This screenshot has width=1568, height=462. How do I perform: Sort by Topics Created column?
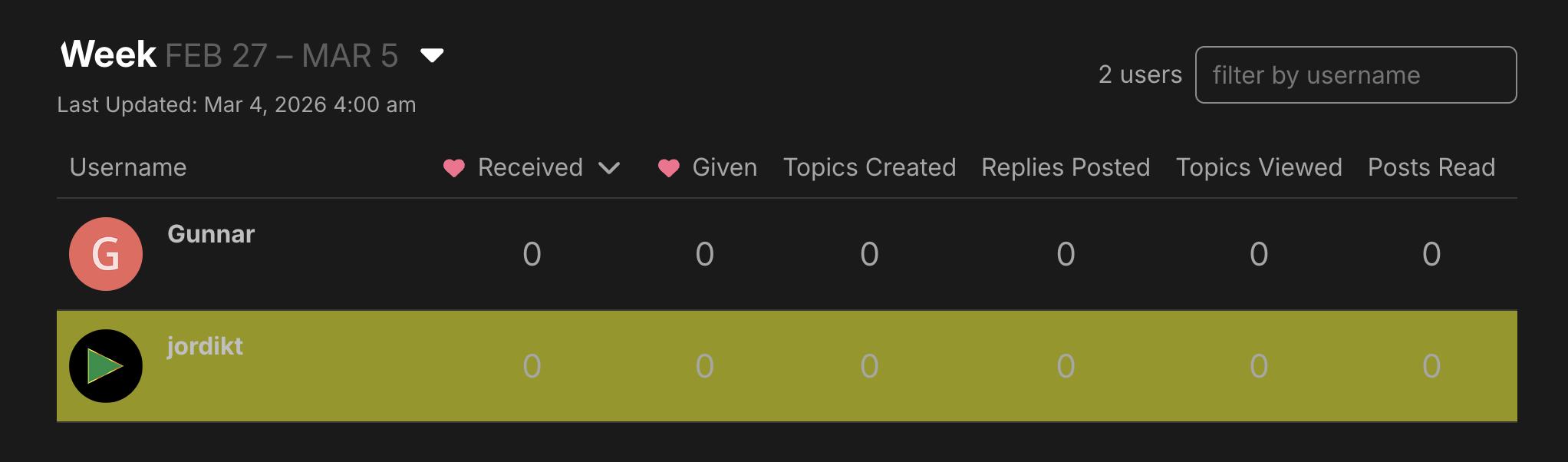(x=869, y=167)
